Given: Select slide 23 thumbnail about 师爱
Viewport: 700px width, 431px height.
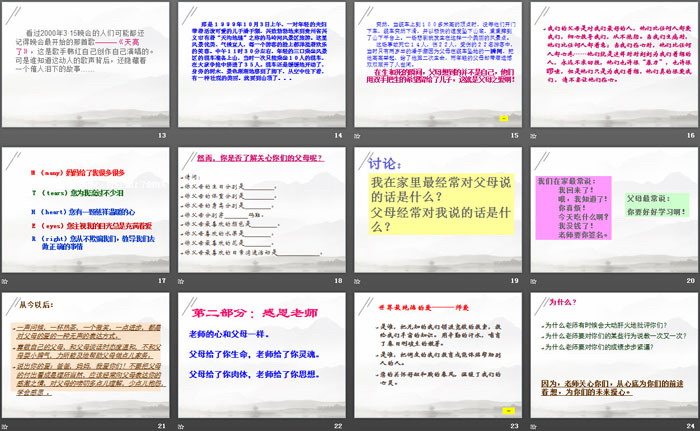Looking at the screenshot, I should 438,356.
